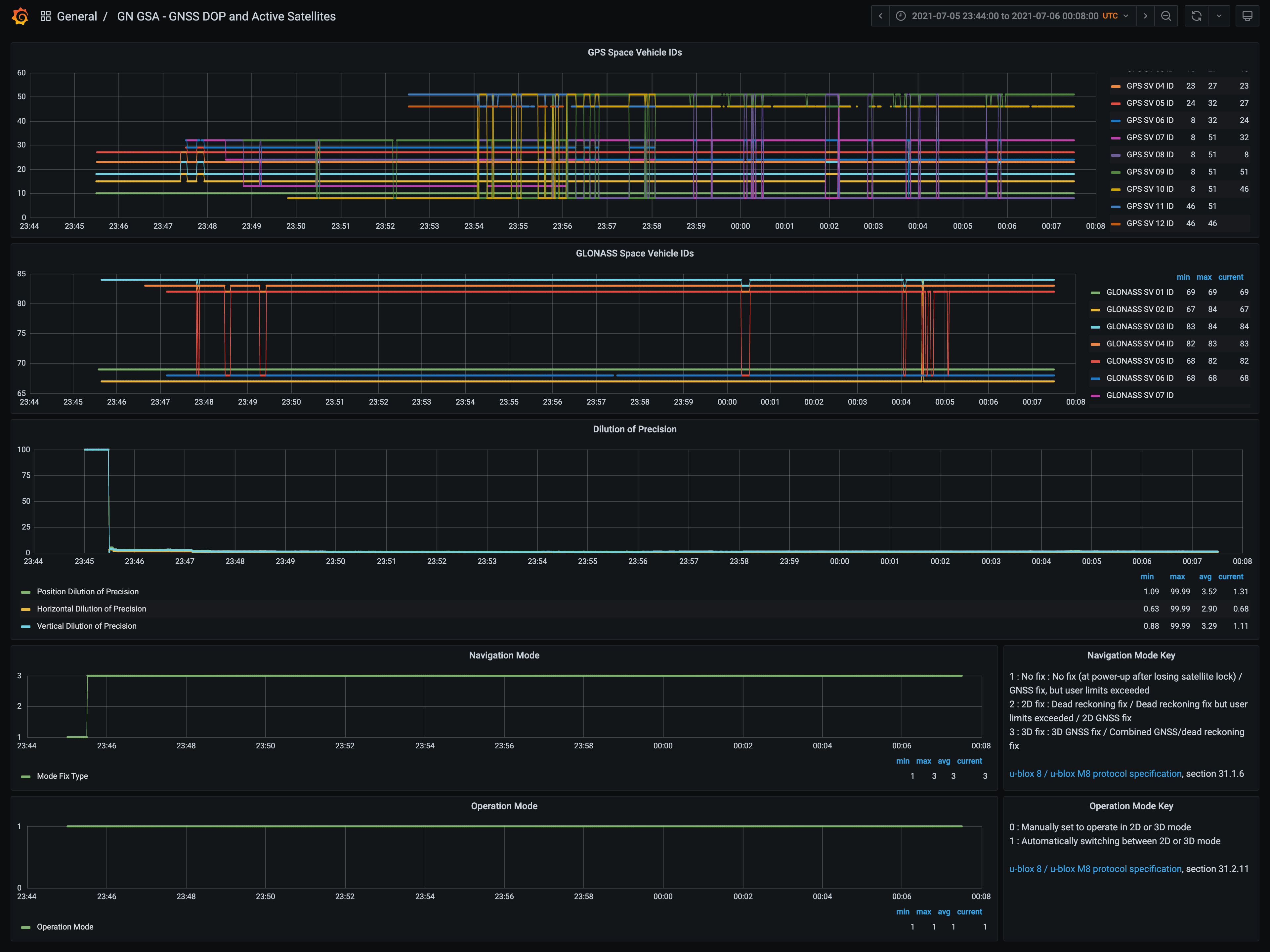Open the refresh interval dropdown

tap(1219, 16)
